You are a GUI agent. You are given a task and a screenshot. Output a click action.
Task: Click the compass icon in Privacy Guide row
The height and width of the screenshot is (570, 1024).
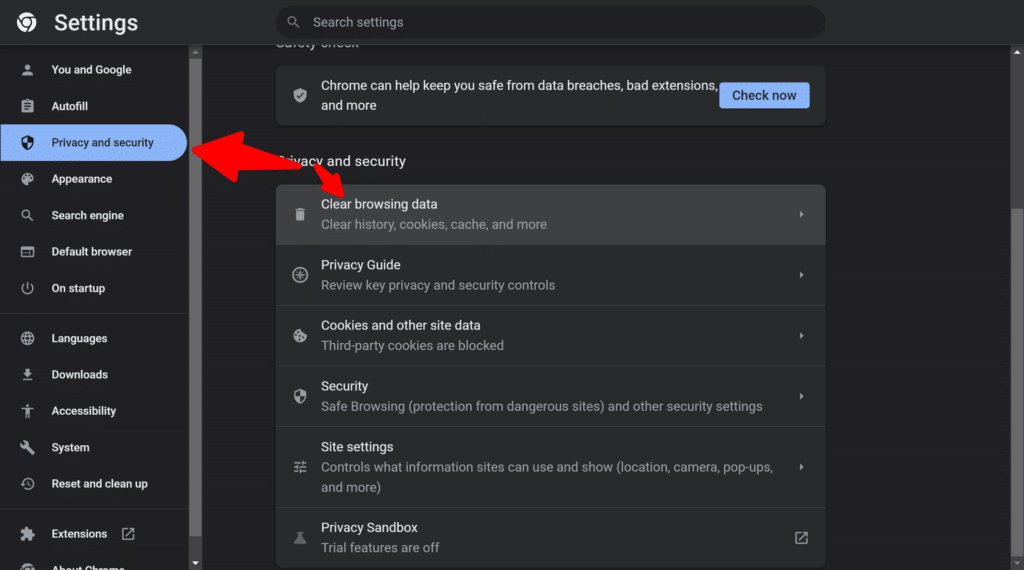pos(300,275)
